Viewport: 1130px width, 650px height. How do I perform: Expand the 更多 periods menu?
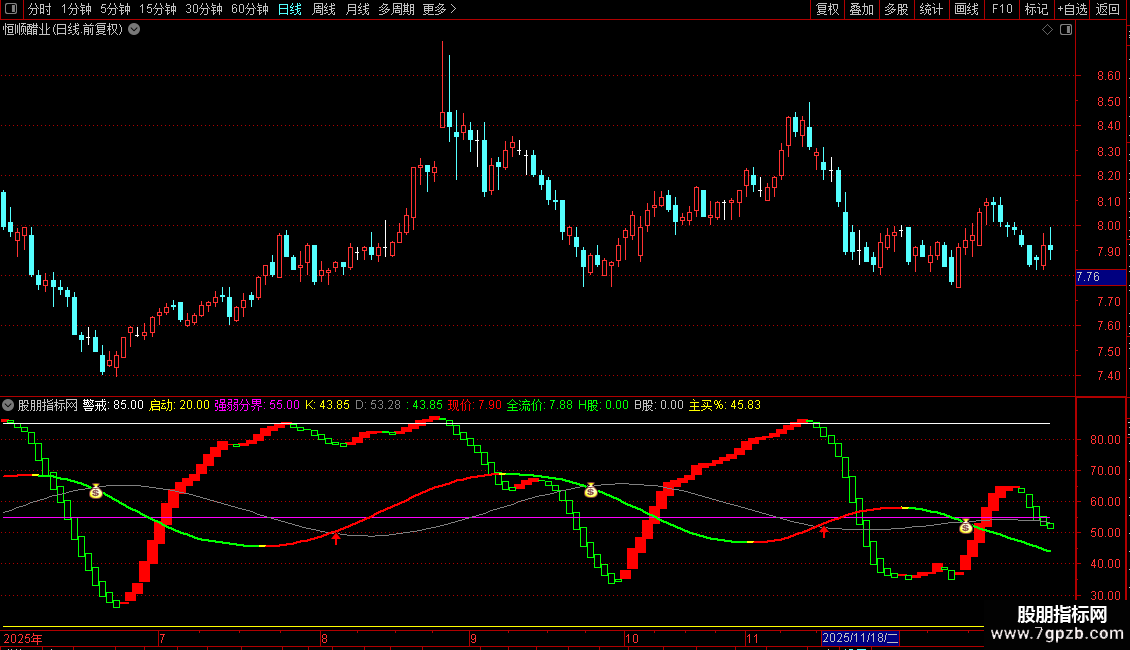(439, 9)
